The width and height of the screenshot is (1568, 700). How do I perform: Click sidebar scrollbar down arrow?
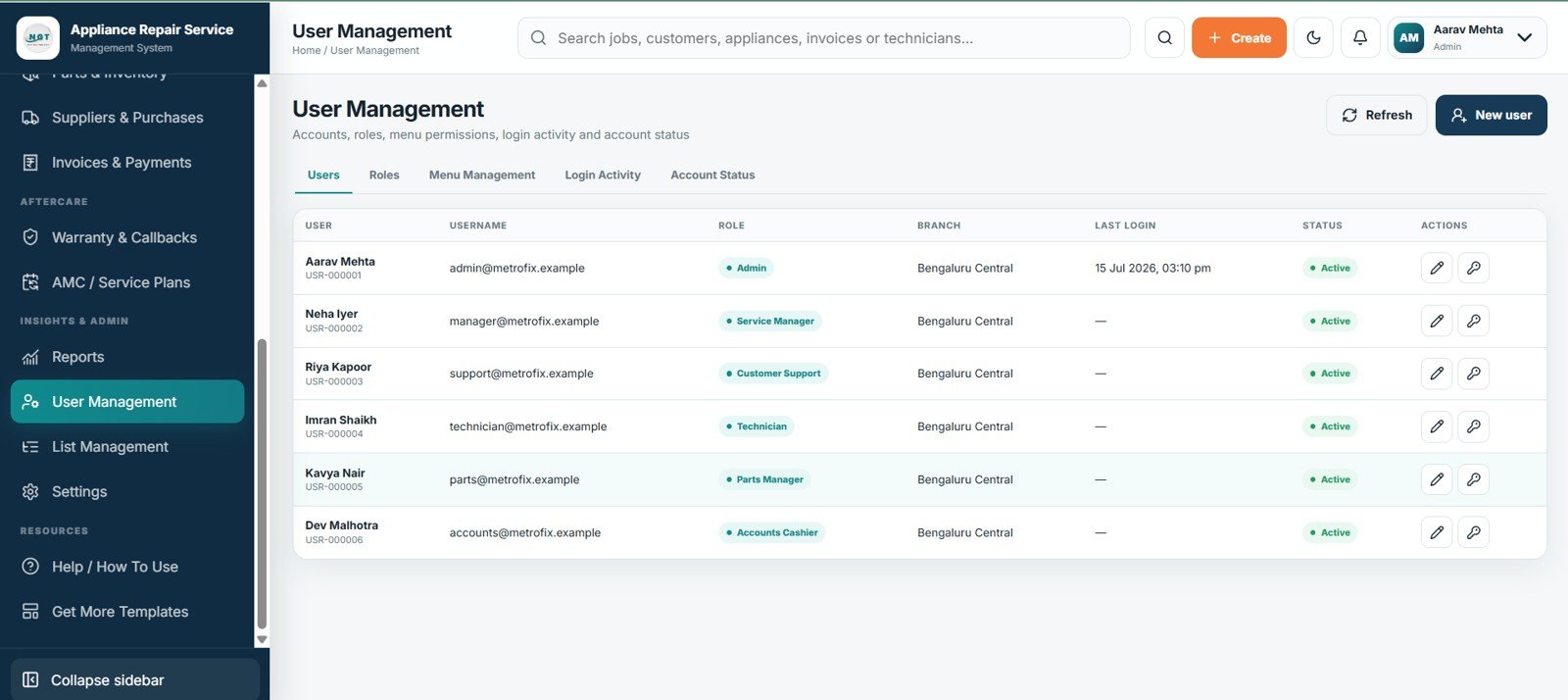tap(262, 639)
